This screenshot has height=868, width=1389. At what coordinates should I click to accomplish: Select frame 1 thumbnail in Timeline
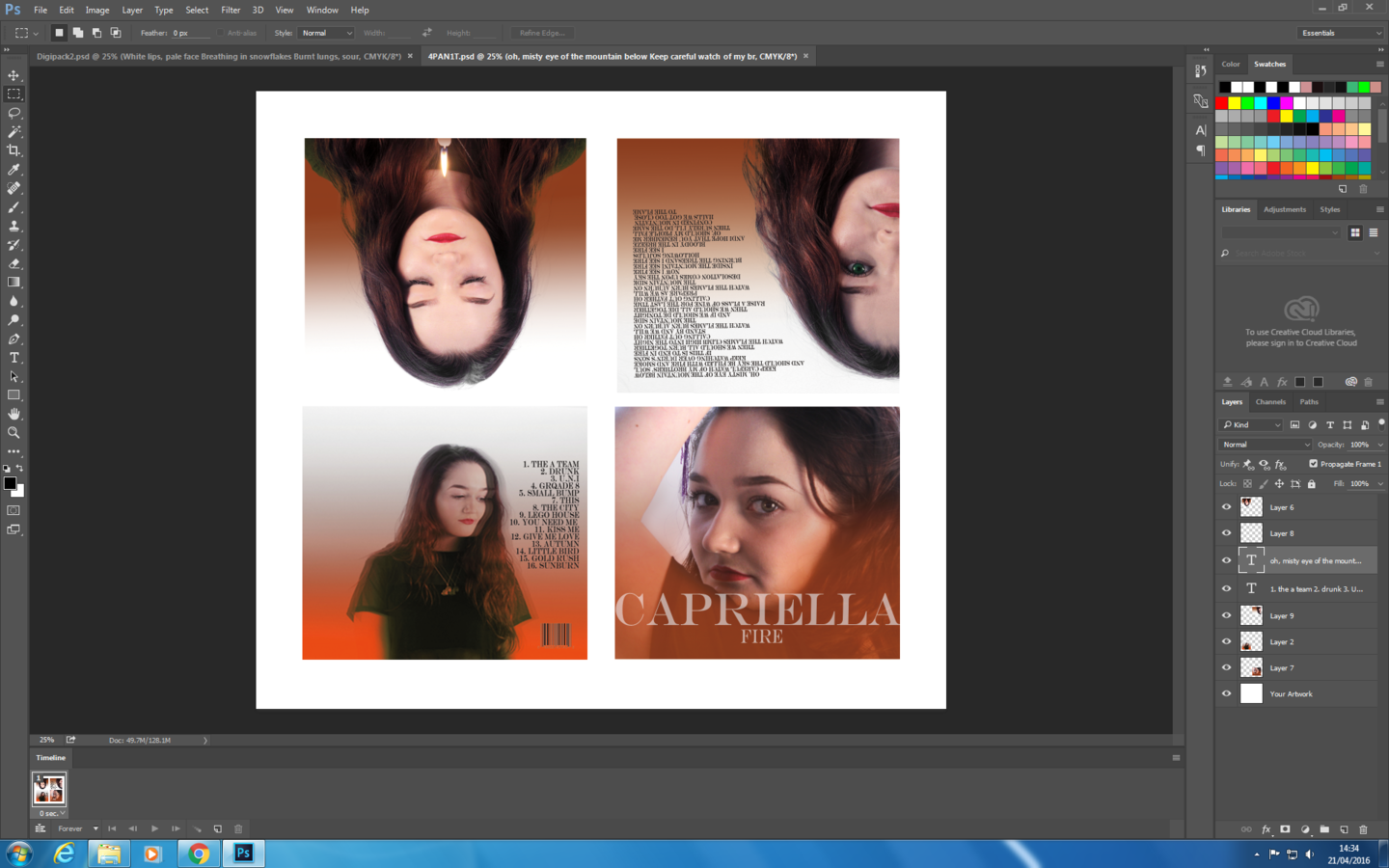pos(48,789)
